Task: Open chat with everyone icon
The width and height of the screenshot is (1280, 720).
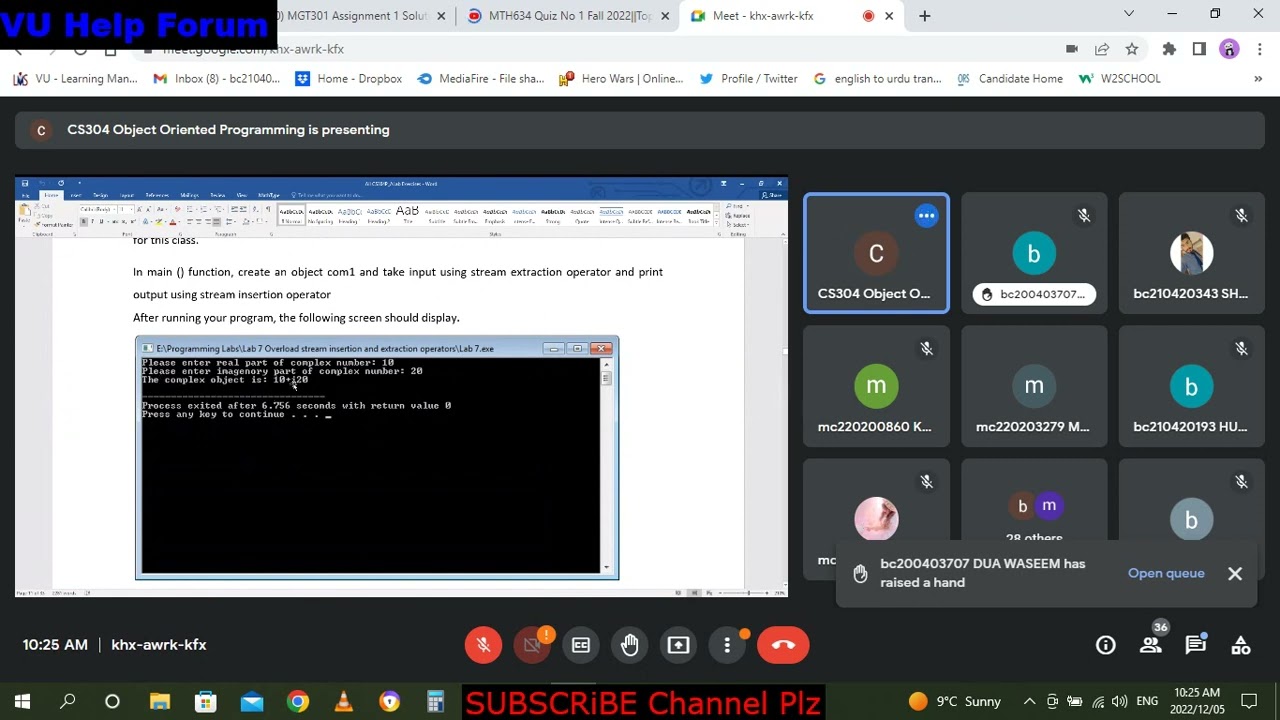Action: click(x=1196, y=645)
